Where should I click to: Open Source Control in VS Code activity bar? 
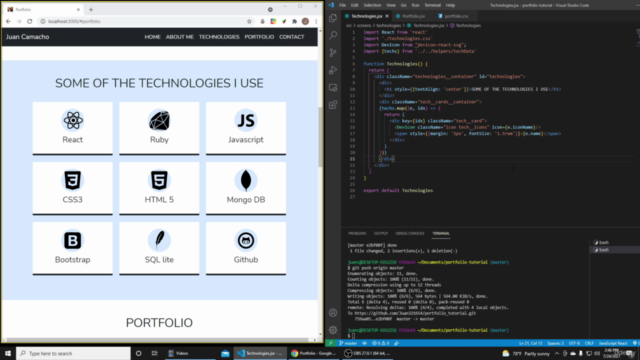(x=333, y=52)
